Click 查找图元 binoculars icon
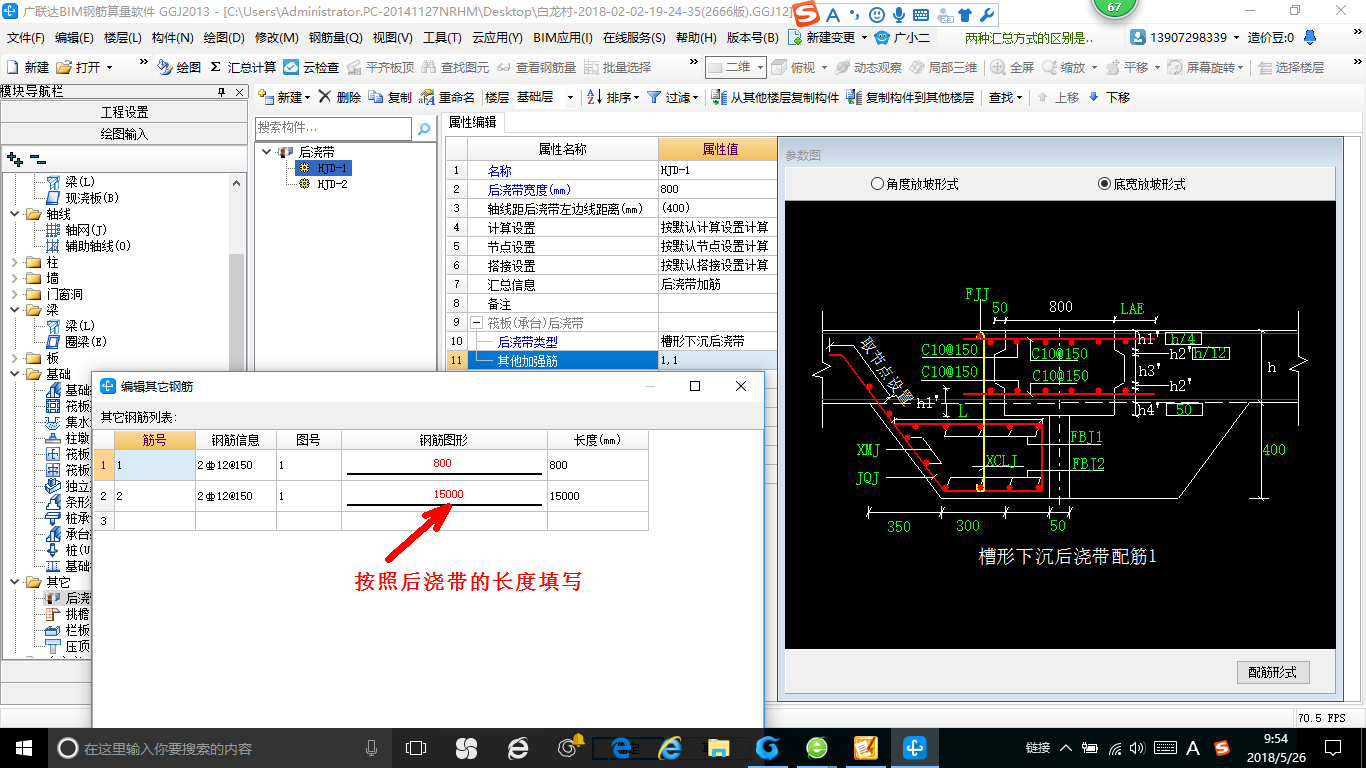1366x768 pixels. (455, 67)
